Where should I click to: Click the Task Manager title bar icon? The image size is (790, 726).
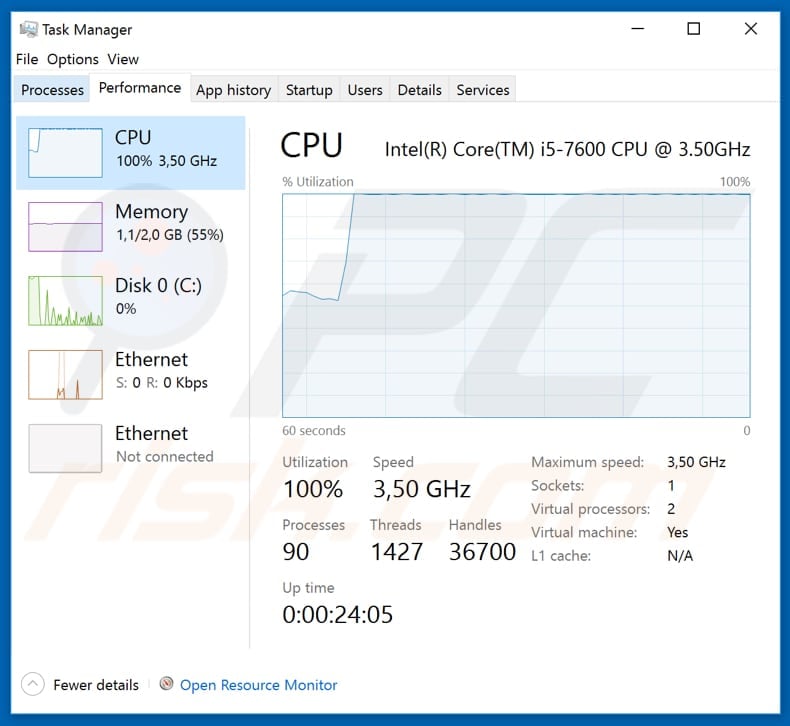click(x=28, y=29)
